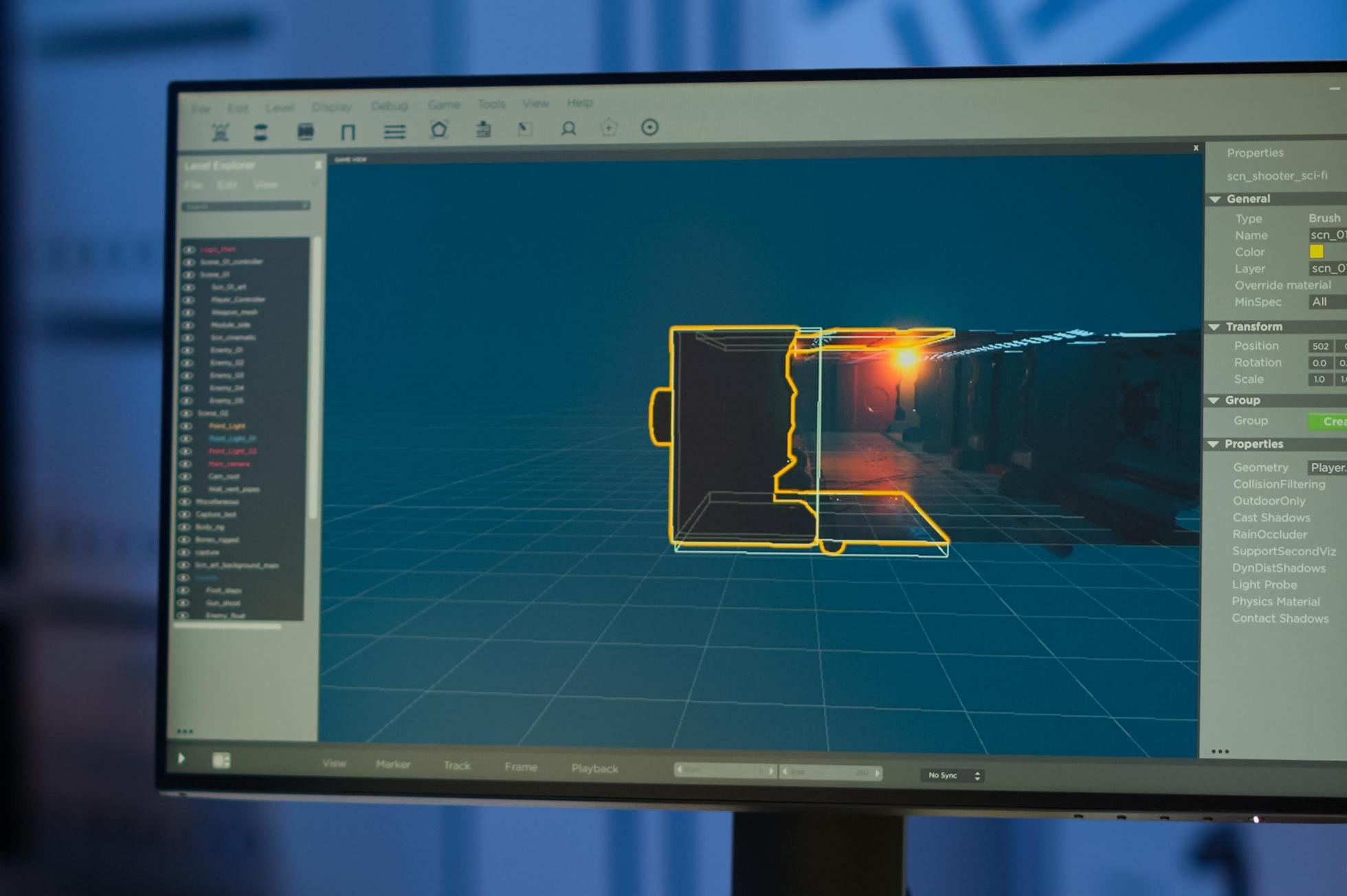This screenshot has width=1347, height=896.
Task: Click the pentagon shape selection icon
Action: pos(439,129)
